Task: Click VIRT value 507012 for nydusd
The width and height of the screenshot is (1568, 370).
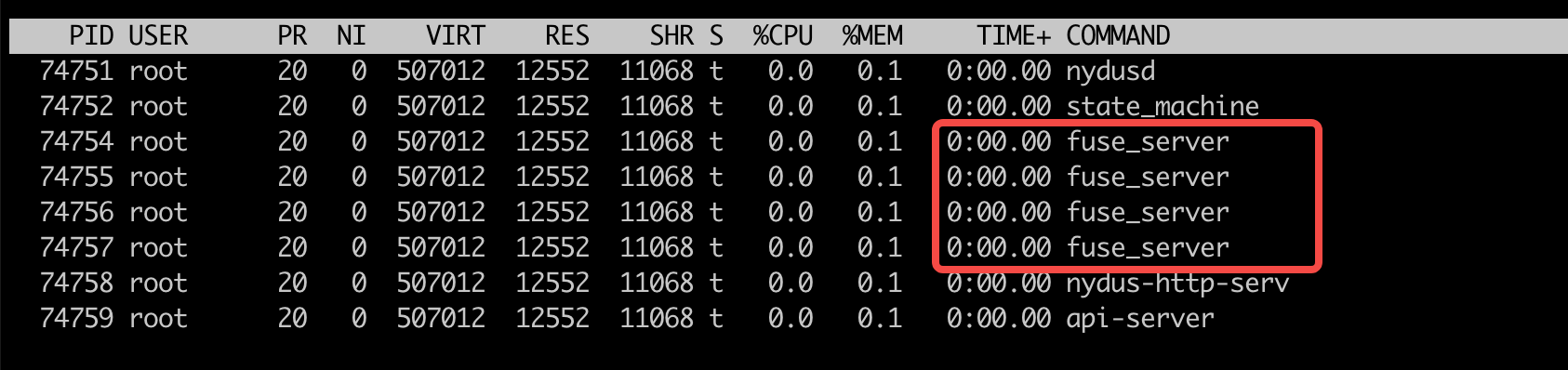Action: (441, 71)
